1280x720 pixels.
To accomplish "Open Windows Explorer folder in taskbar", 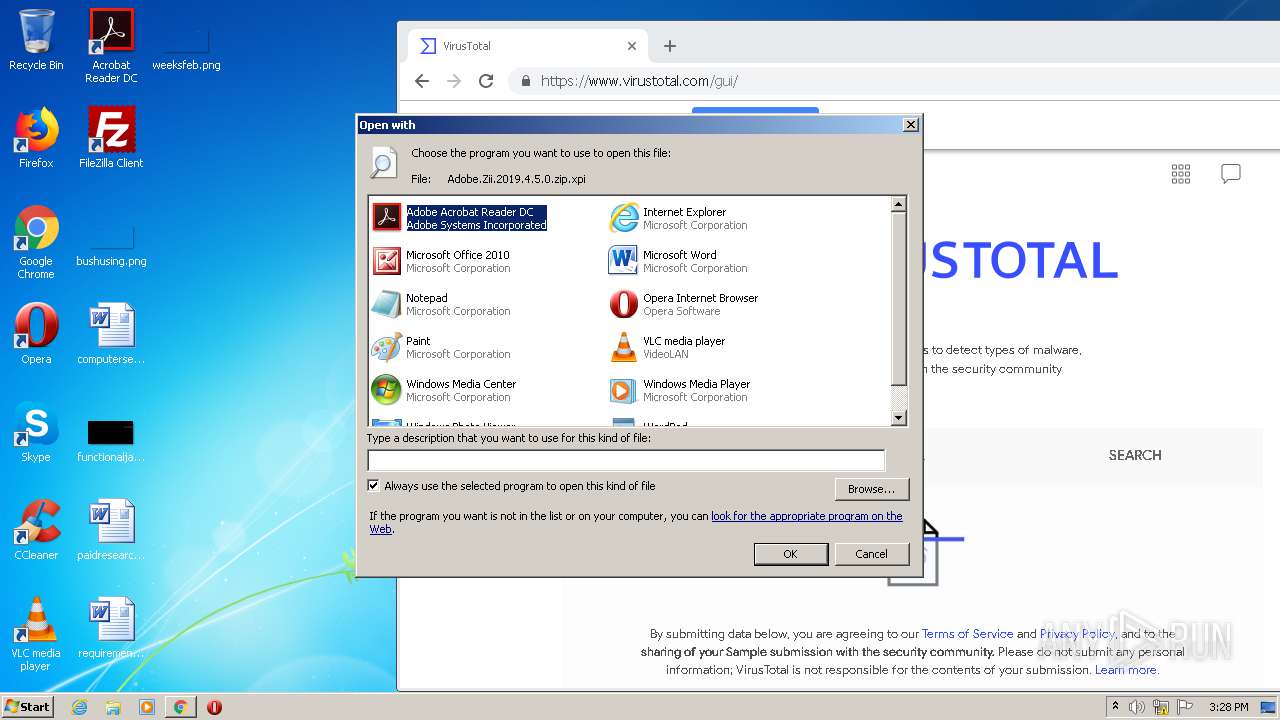I will [113, 707].
